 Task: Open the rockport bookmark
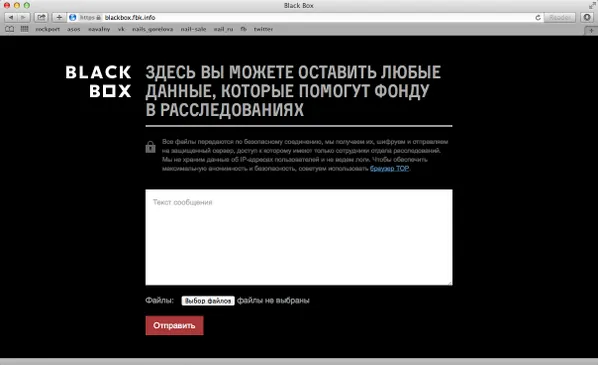[48, 29]
